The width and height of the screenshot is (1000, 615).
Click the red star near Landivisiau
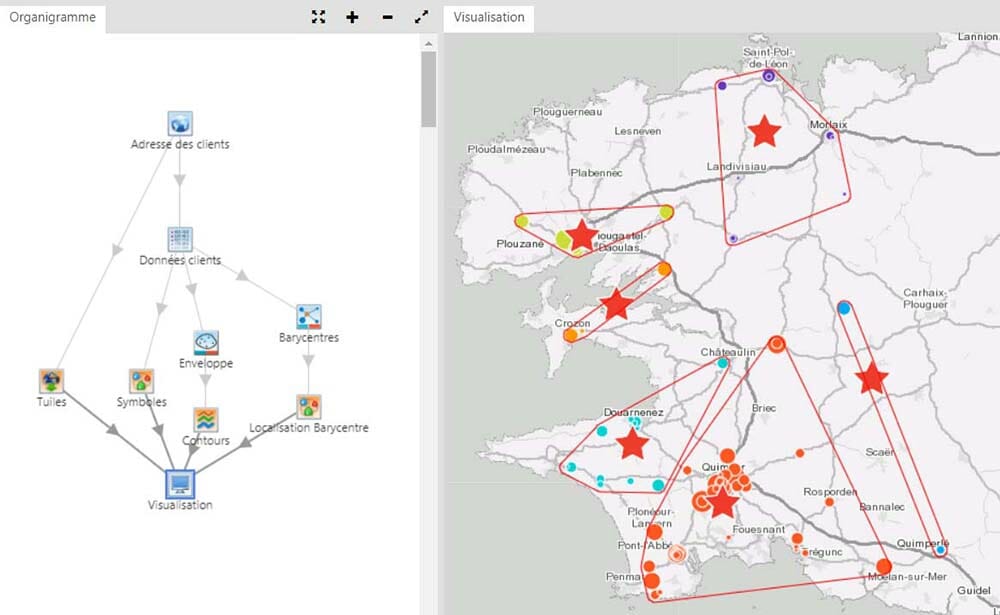click(765, 130)
